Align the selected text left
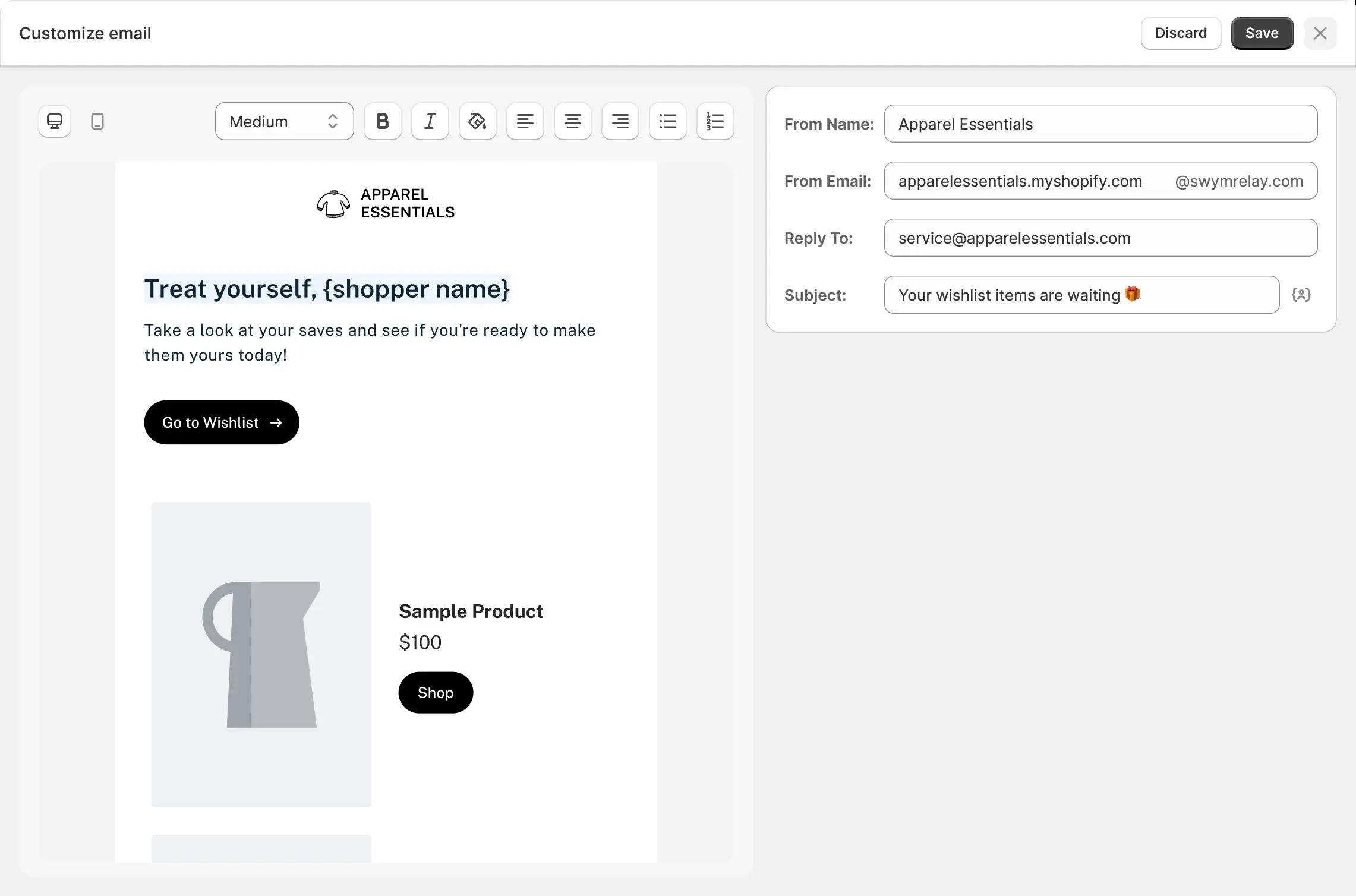The width and height of the screenshot is (1356, 896). click(525, 121)
